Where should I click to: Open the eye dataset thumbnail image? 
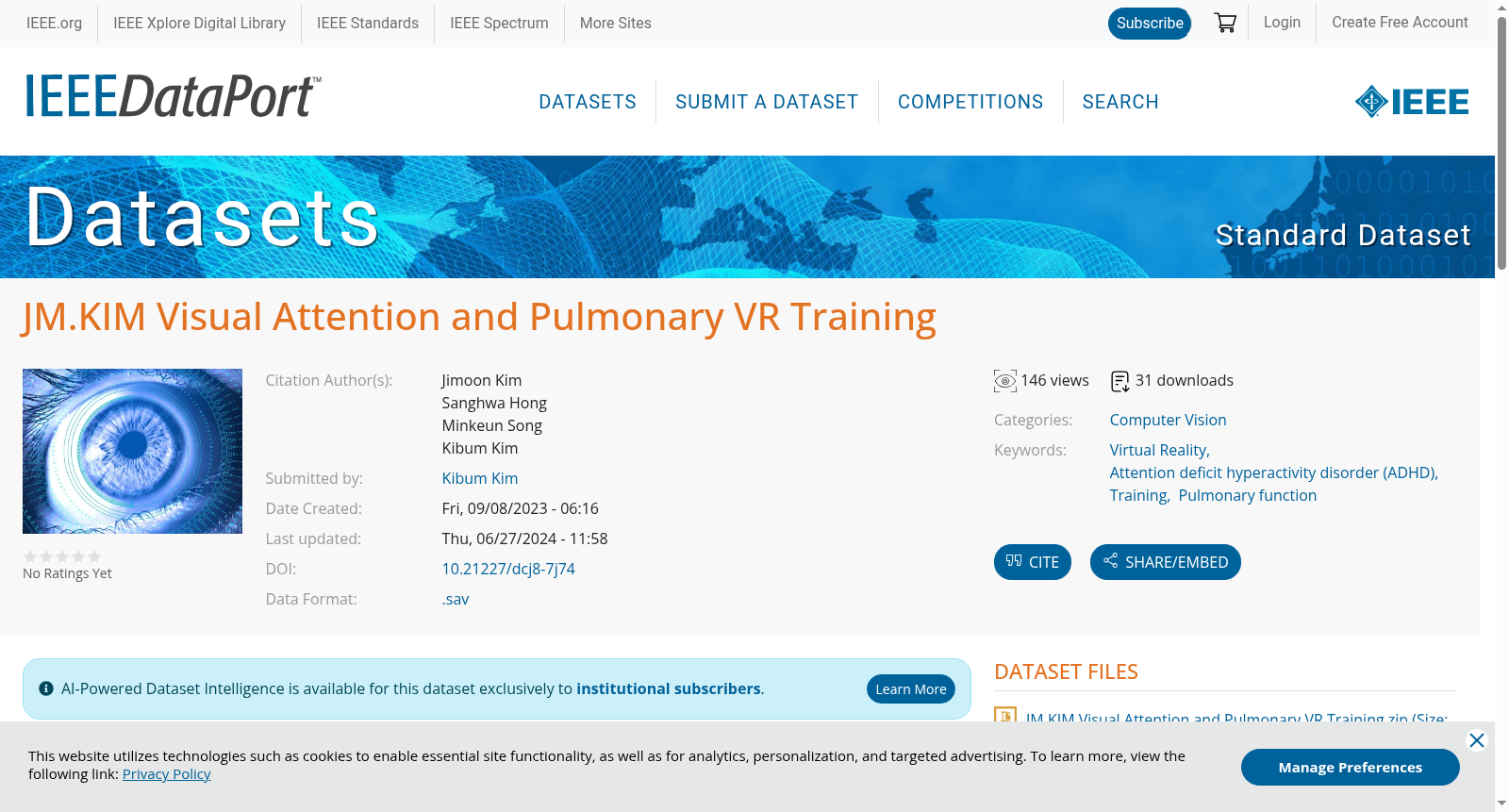tap(132, 451)
